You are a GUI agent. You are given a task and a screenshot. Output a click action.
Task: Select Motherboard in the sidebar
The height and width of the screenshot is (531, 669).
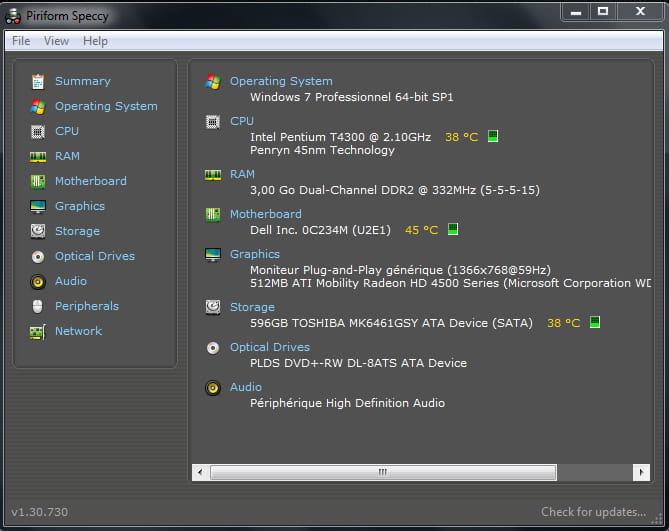click(91, 181)
